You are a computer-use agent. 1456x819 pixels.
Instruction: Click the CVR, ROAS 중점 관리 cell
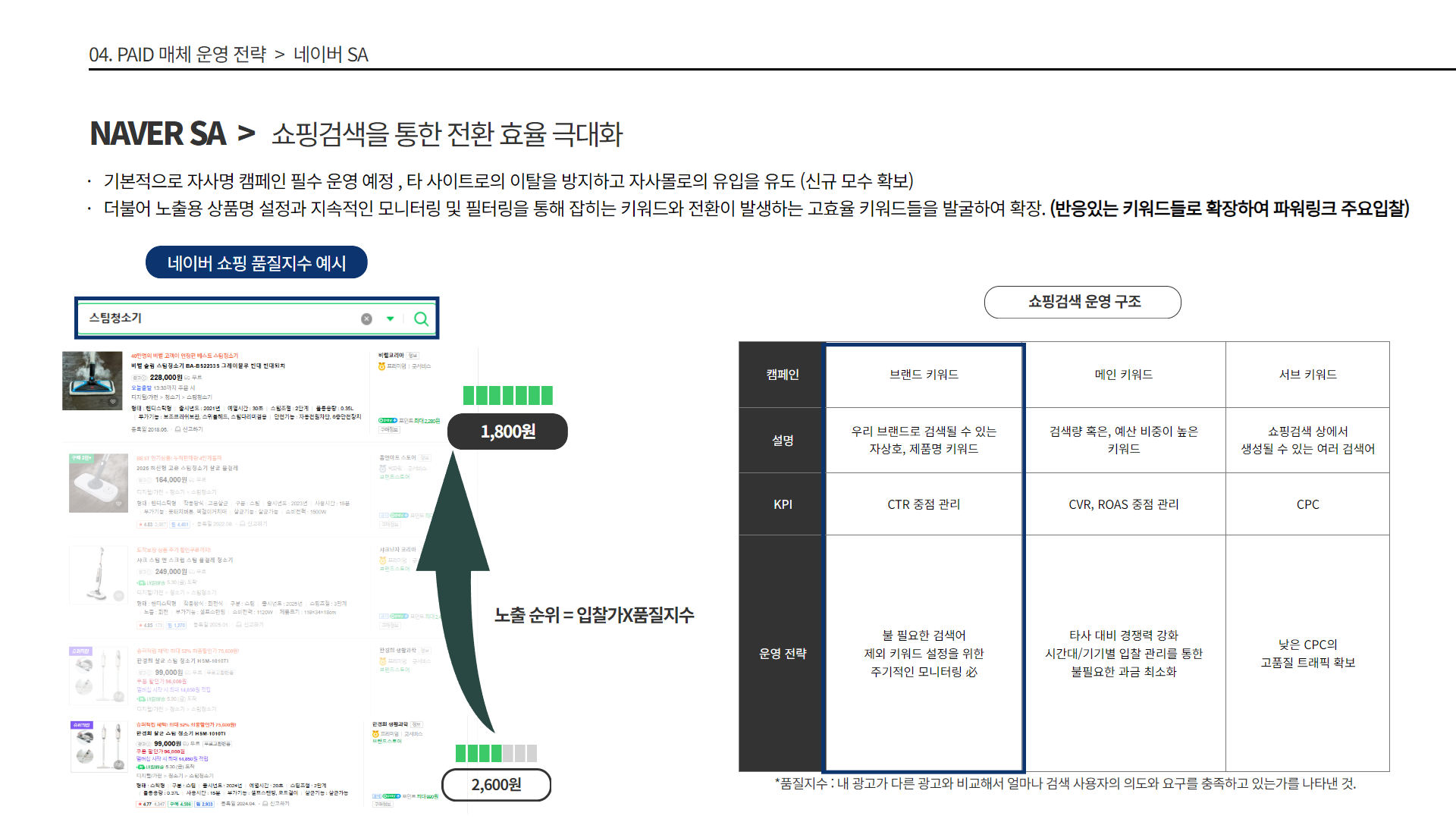coord(1125,504)
